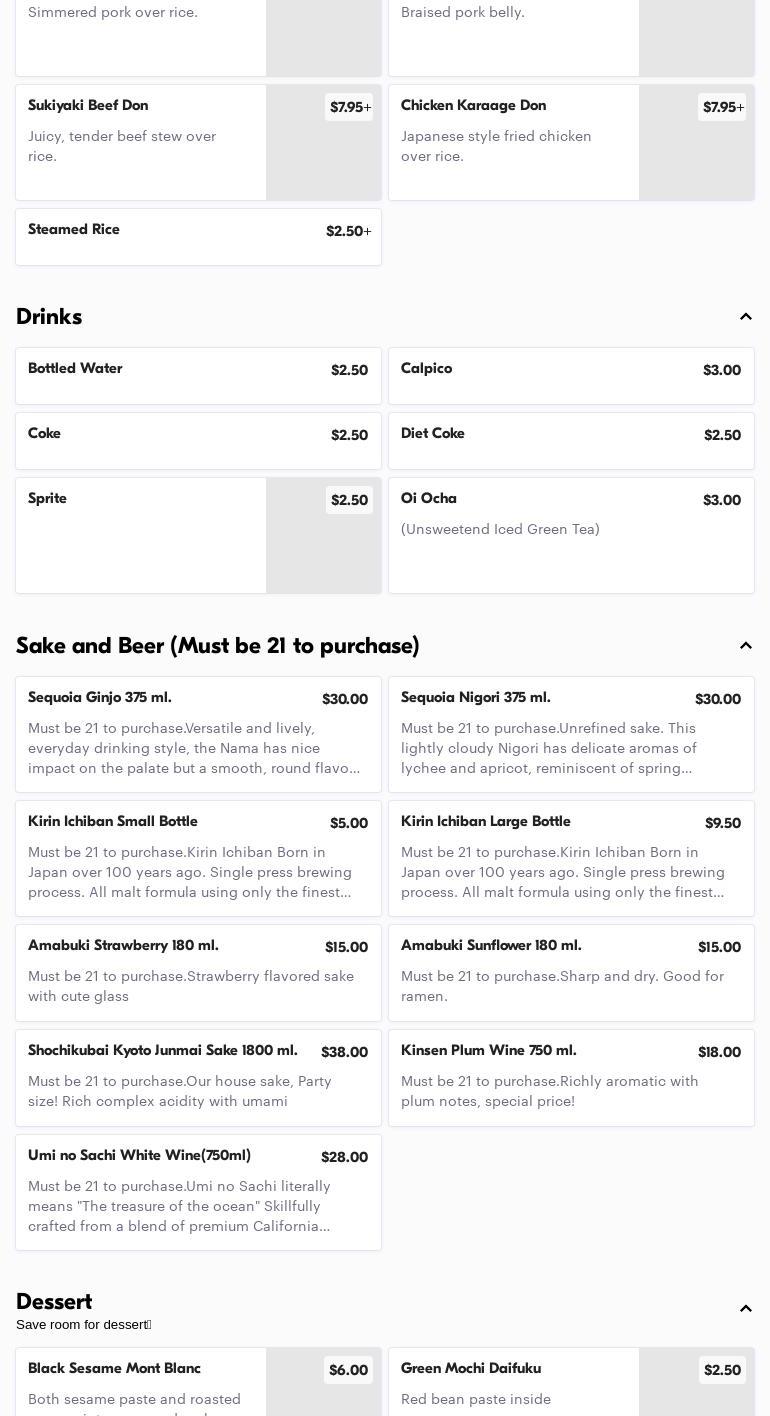This screenshot has height=1416, width=770.
Task: Open the Sprite item image placeholder
Action: point(324,536)
